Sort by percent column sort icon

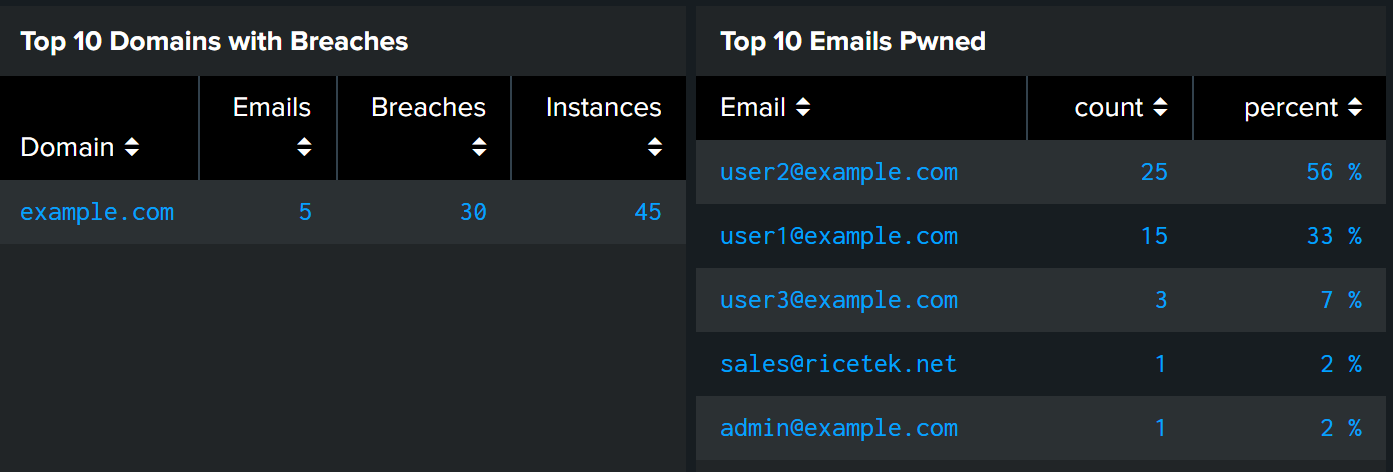pyautogui.click(x=1355, y=107)
